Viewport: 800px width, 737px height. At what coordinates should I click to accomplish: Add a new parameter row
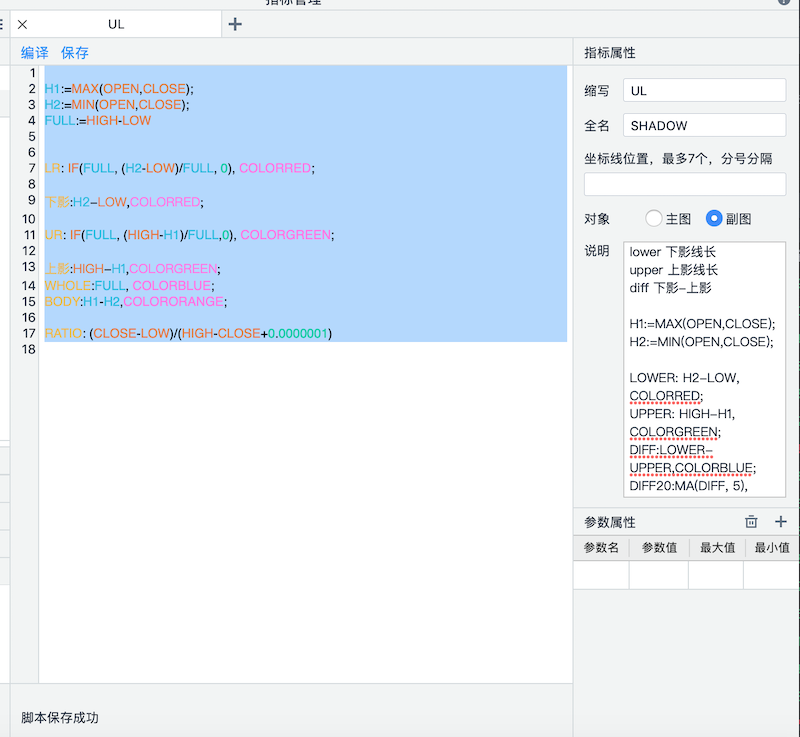[781, 521]
